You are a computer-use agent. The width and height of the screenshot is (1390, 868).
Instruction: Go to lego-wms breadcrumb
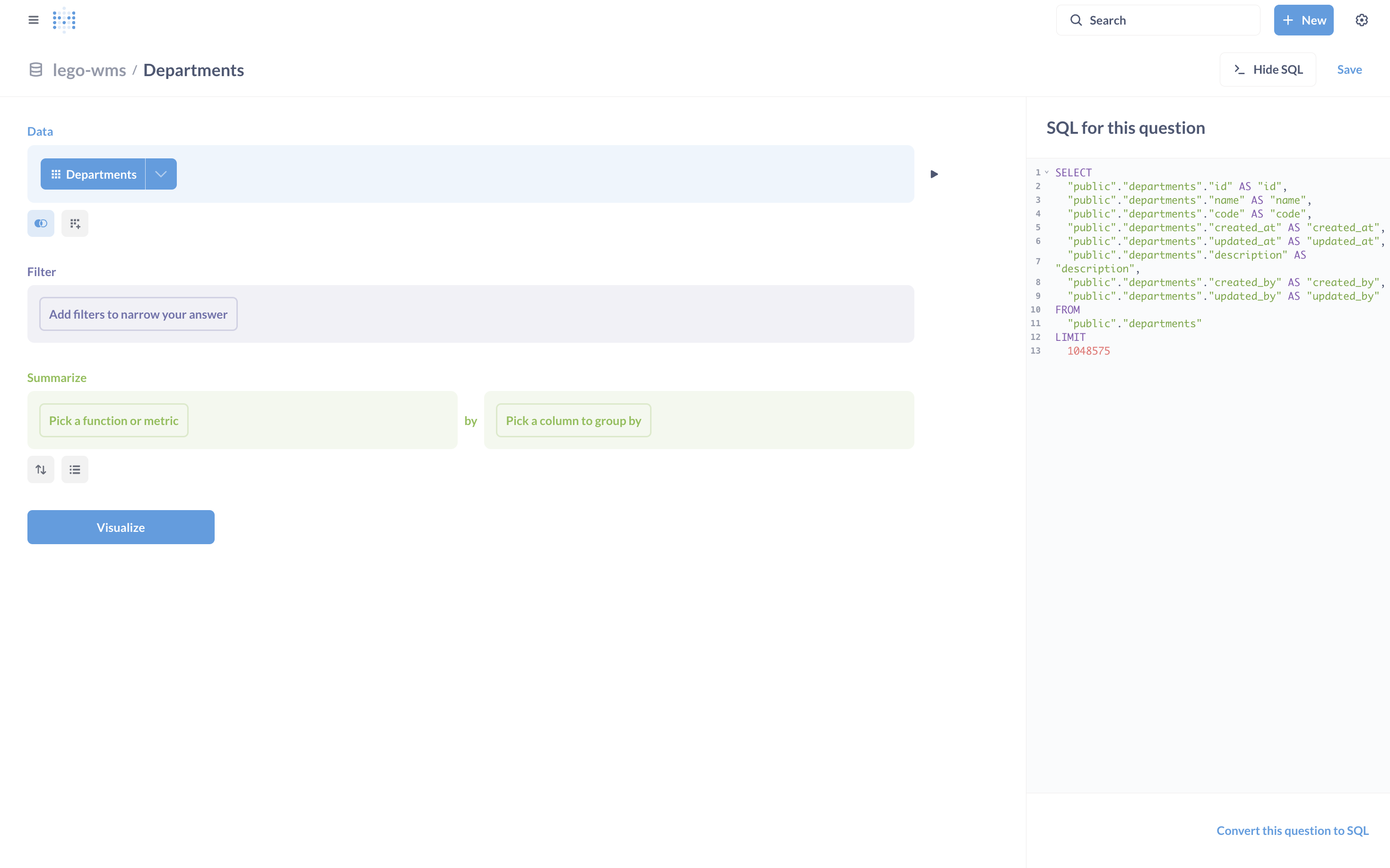(89, 70)
